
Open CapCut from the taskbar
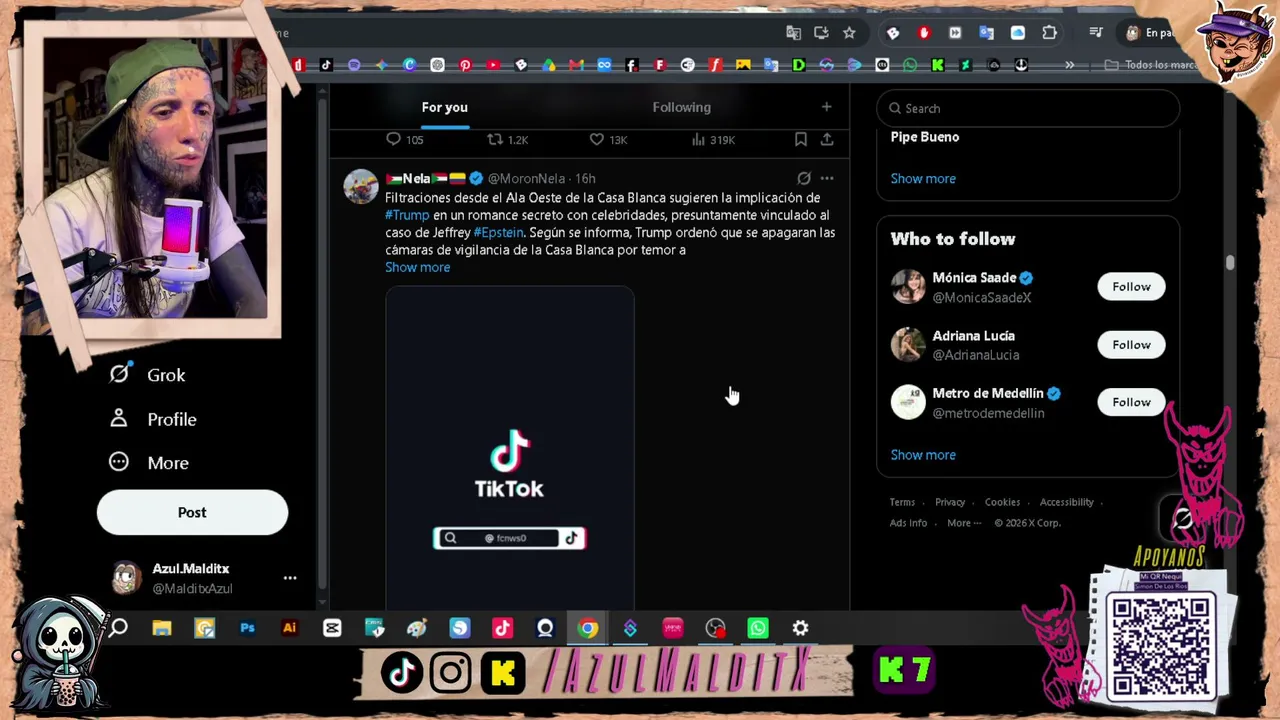tap(332, 628)
